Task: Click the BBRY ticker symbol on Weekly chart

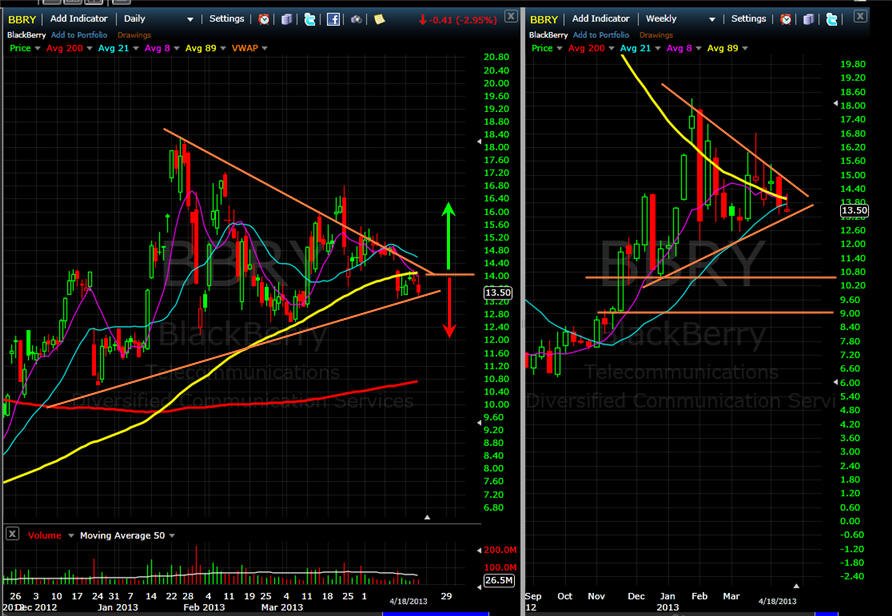Action: point(543,19)
